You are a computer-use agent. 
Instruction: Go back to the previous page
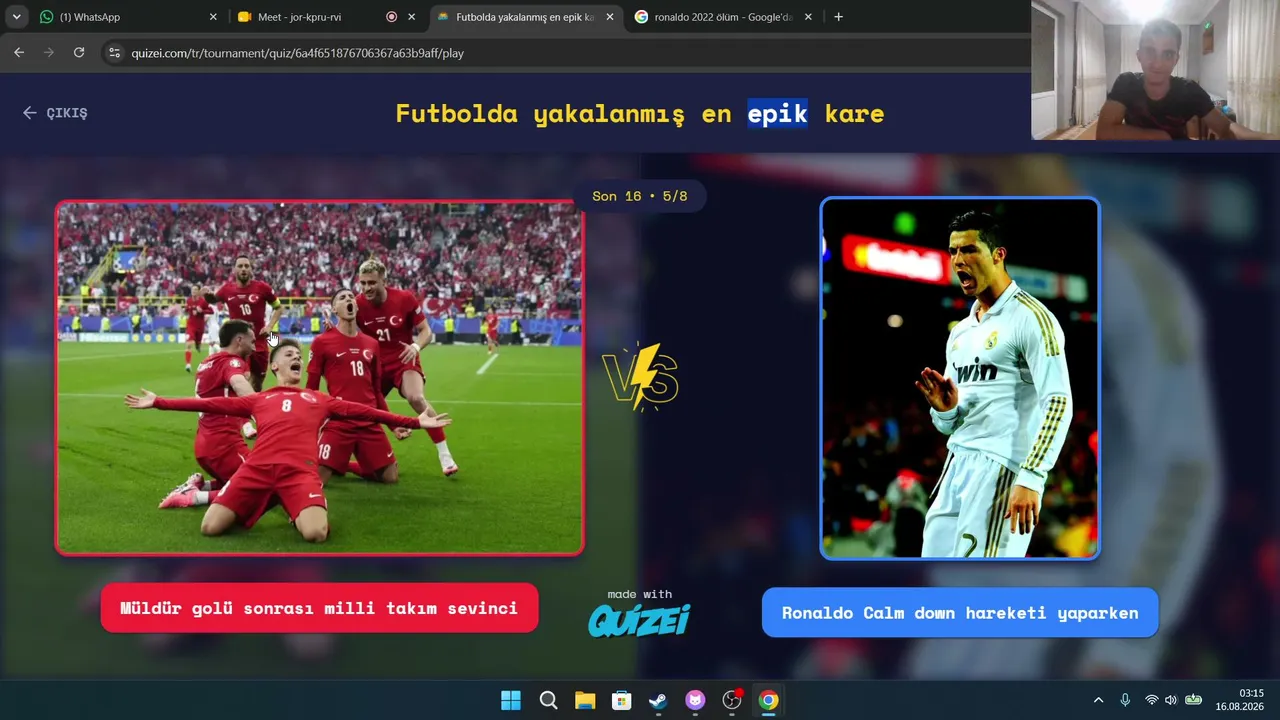click(19, 53)
